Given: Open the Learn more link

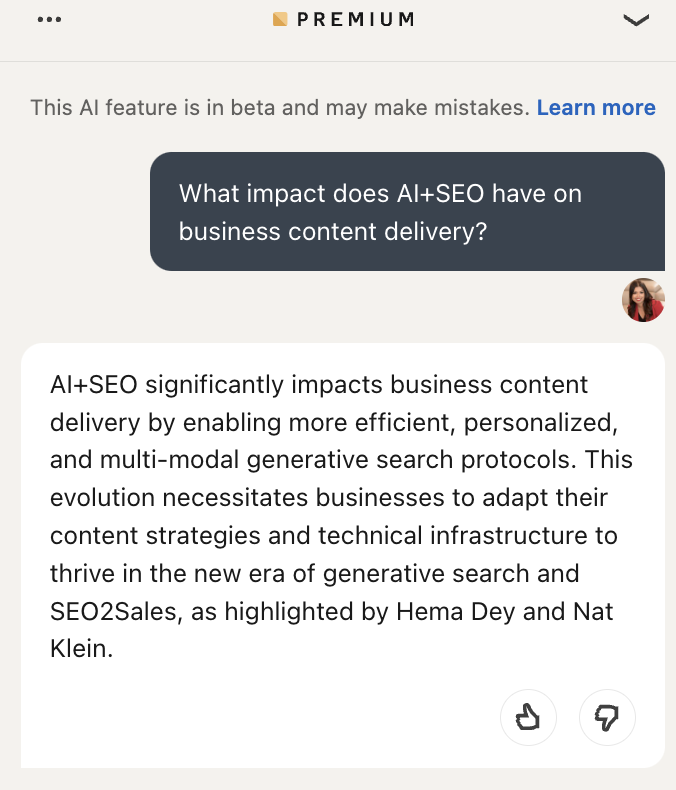Looking at the screenshot, I should click(x=596, y=108).
